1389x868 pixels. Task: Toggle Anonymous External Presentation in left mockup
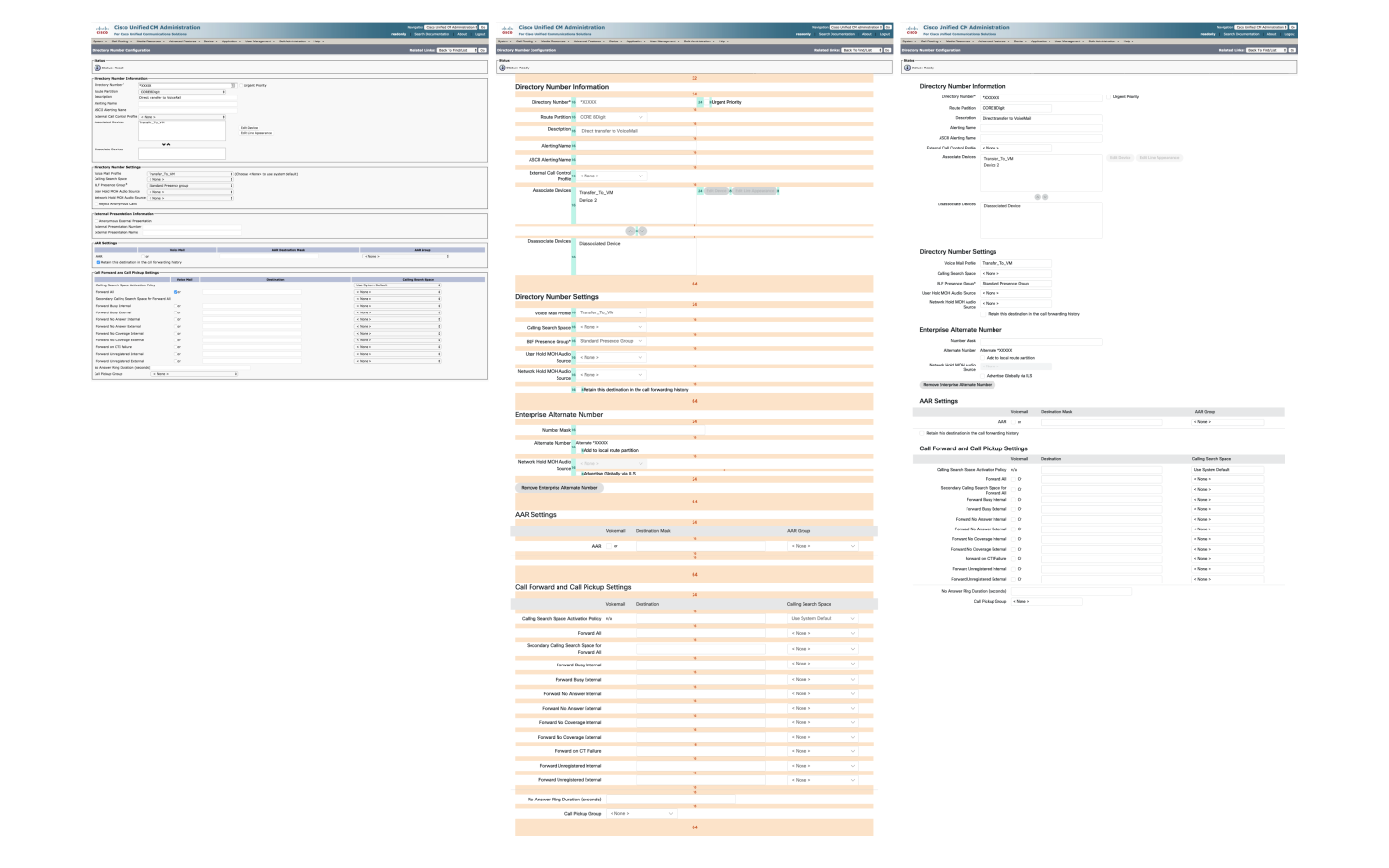[x=96, y=221]
